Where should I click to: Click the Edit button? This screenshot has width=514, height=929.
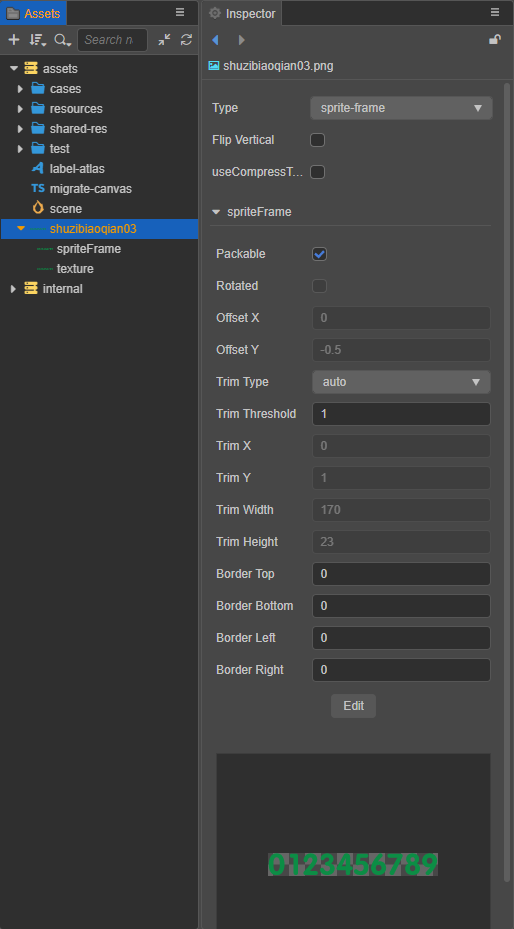354,706
